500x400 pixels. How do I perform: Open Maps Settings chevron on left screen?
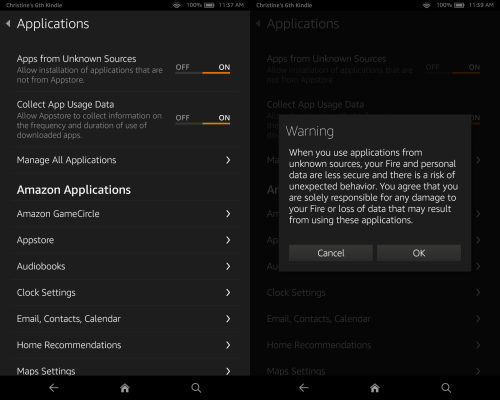click(228, 371)
